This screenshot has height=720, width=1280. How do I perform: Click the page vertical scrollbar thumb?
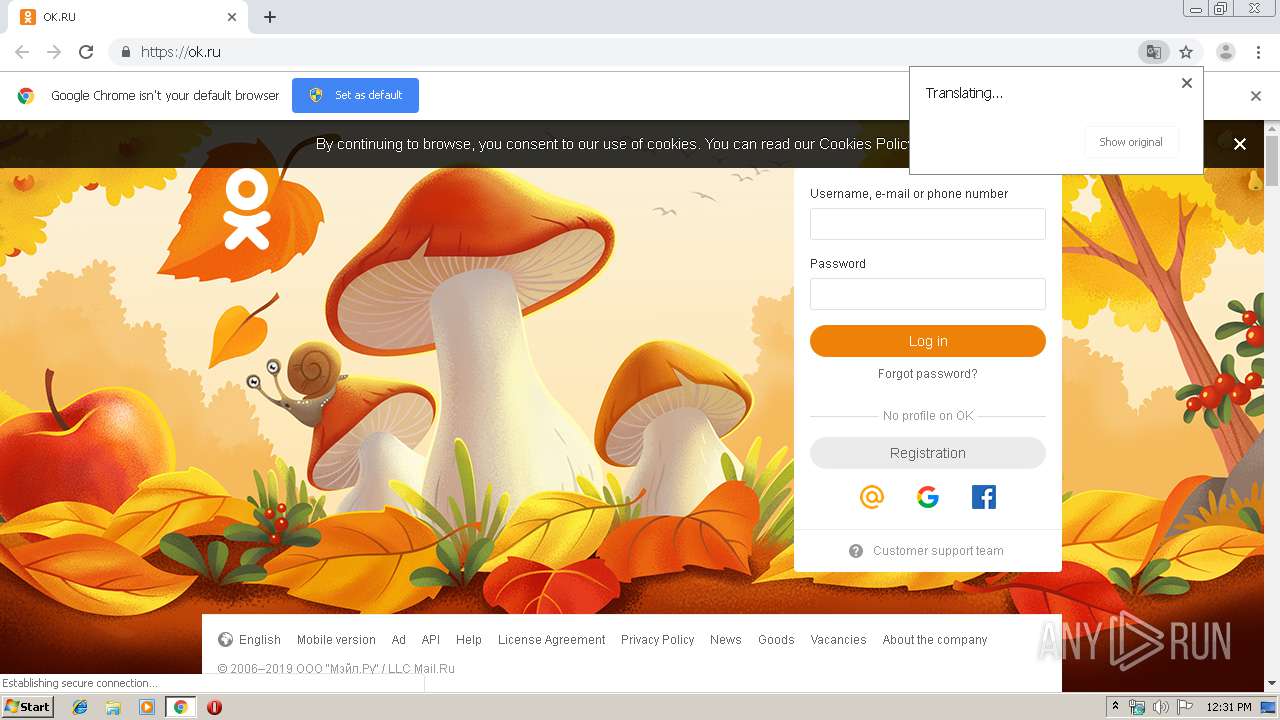click(1272, 160)
